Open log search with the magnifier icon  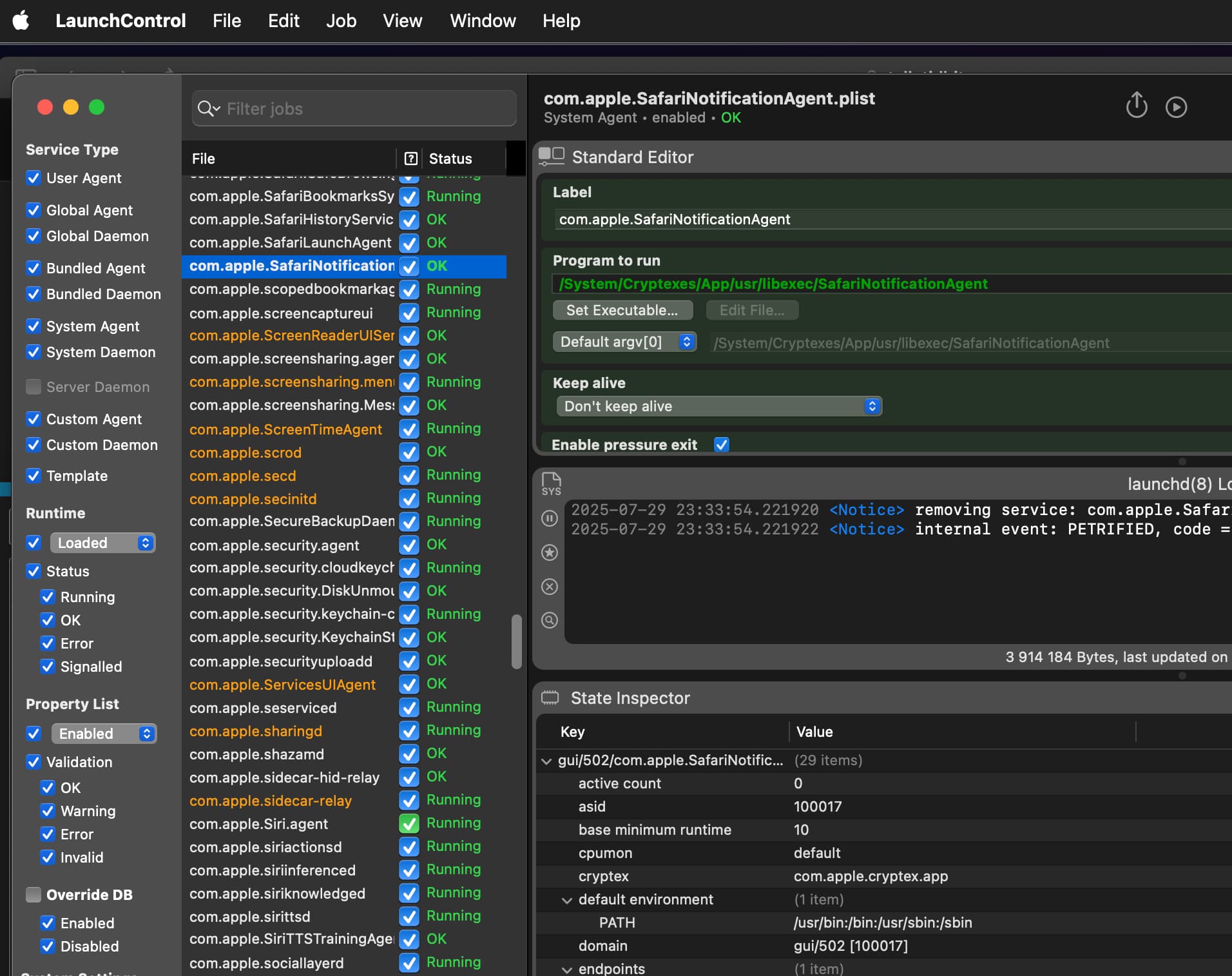[x=549, y=620]
